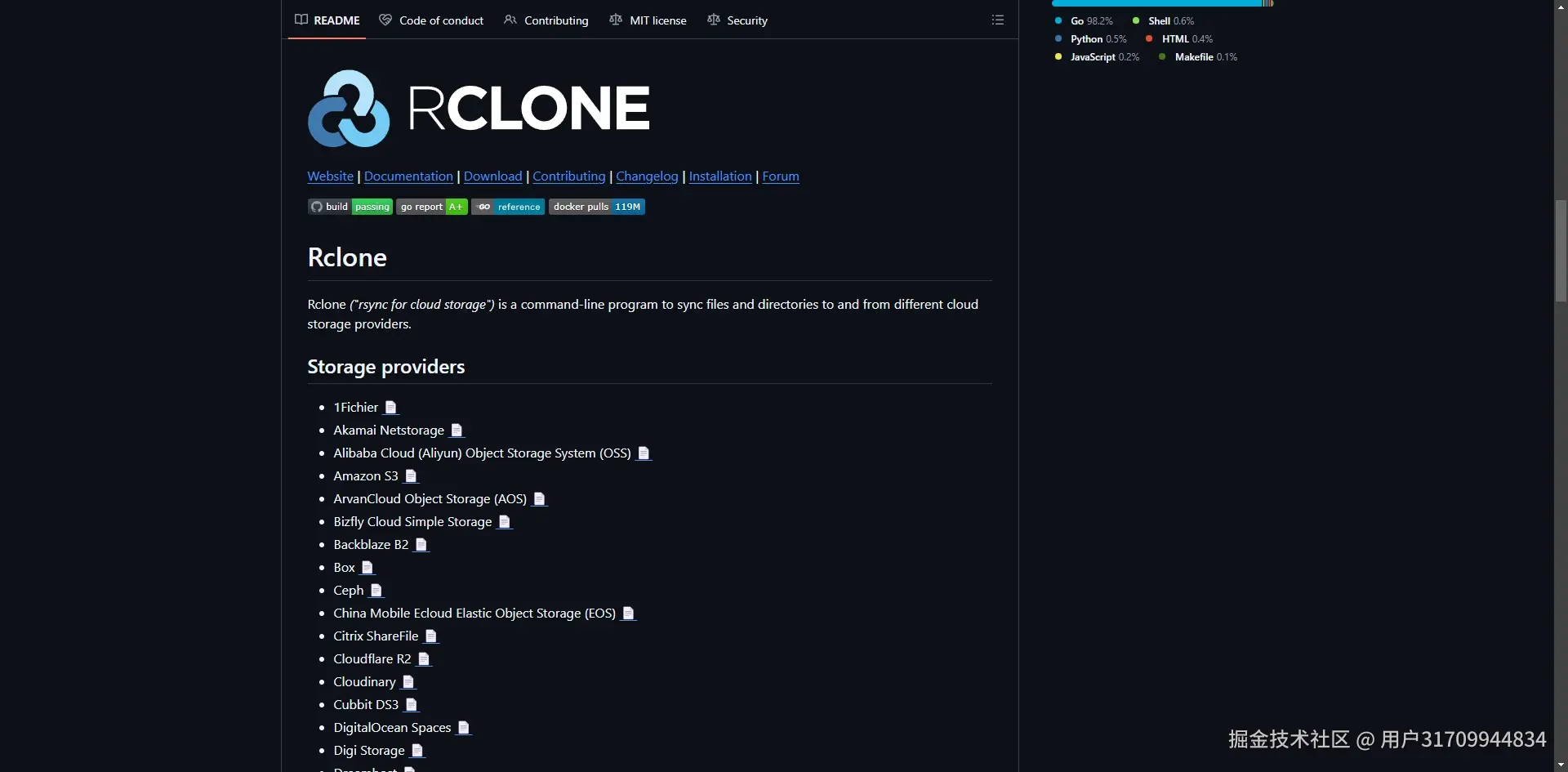The height and width of the screenshot is (772, 1568).
Task: Click the Rclone heading
Action: point(347,258)
